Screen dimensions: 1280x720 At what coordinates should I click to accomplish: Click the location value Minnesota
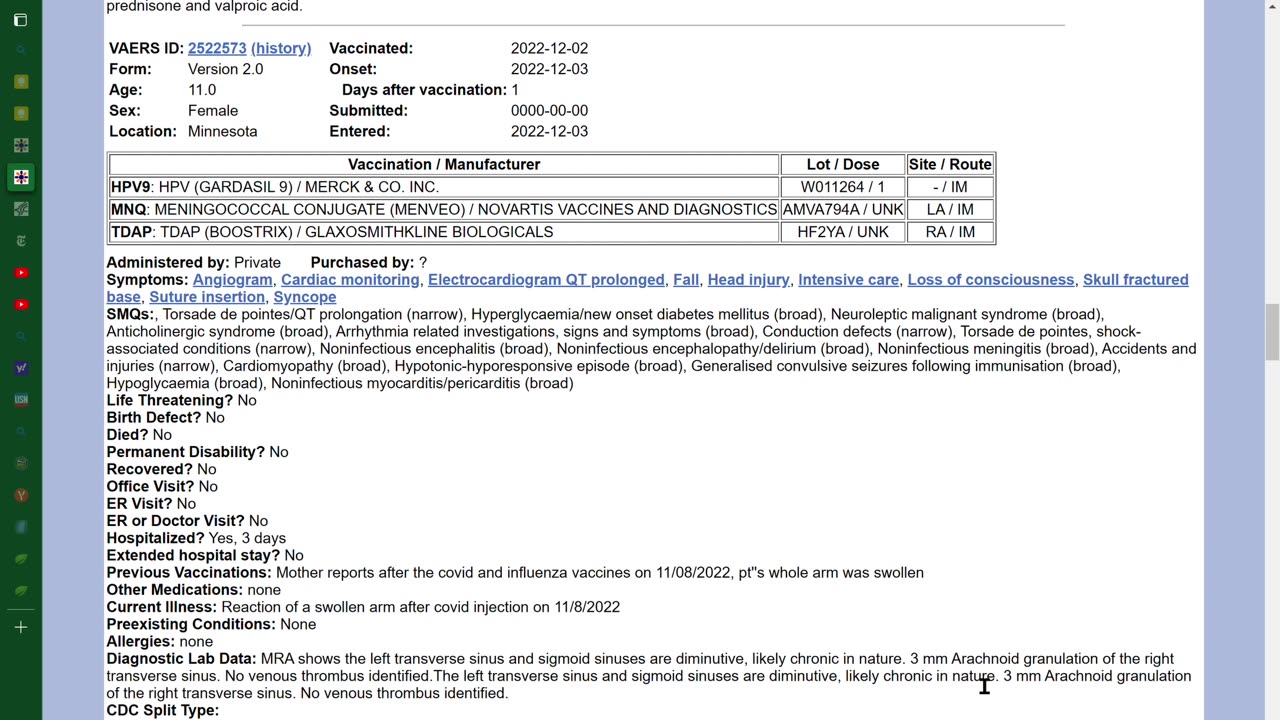click(222, 131)
